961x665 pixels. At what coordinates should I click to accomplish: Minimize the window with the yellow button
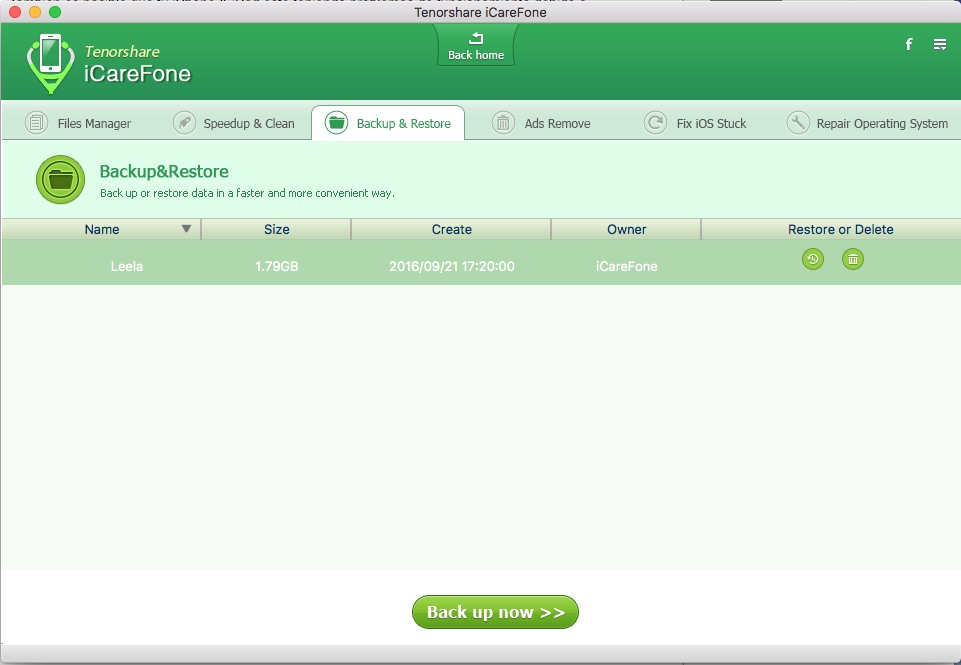pyautogui.click(x=35, y=12)
